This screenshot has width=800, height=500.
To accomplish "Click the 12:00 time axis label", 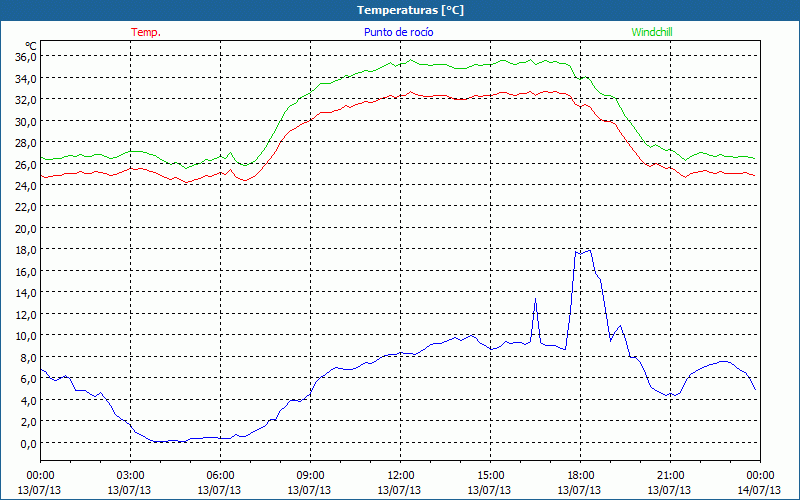I will pos(401,476).
